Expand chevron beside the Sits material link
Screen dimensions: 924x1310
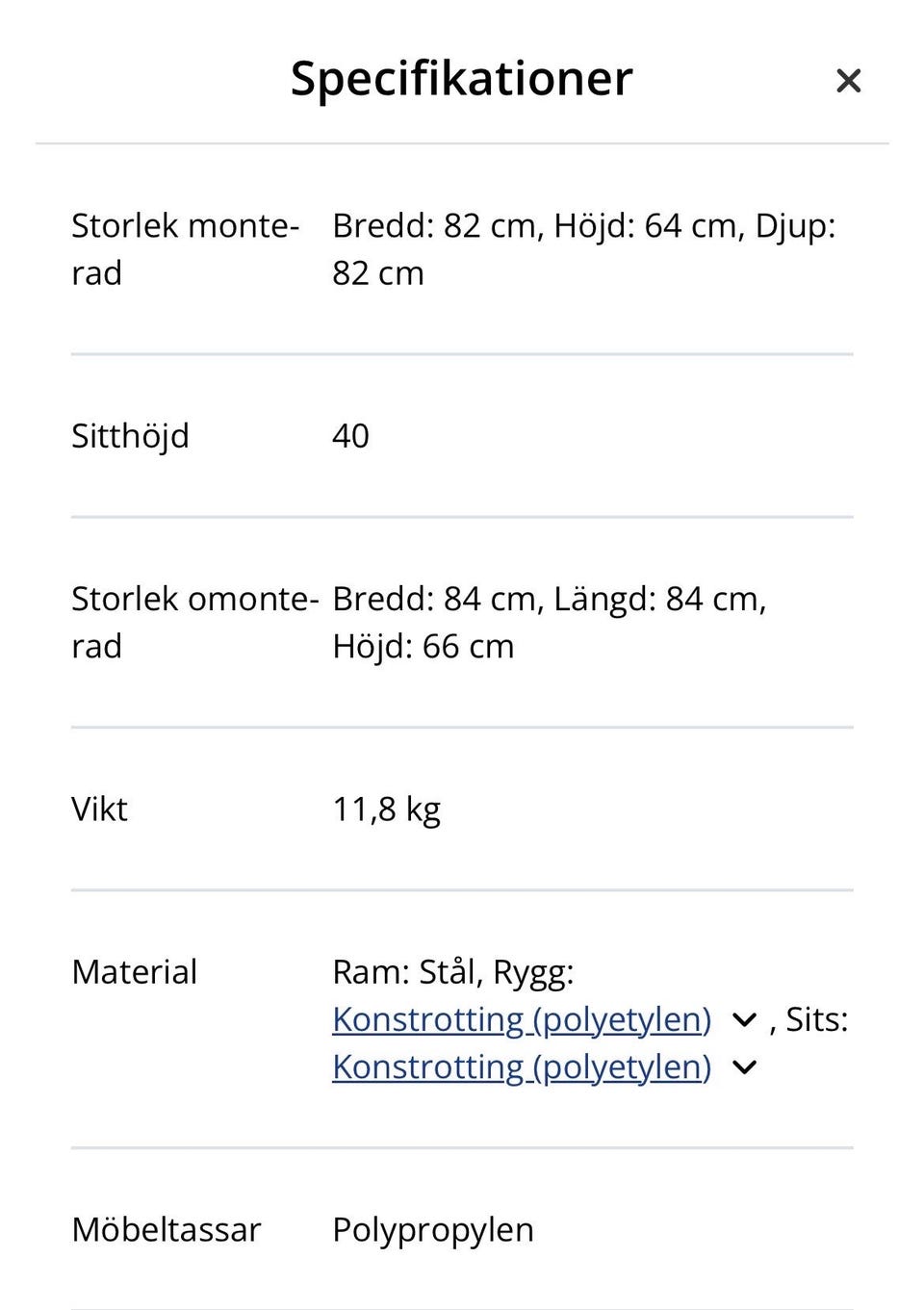(744, 1067)
